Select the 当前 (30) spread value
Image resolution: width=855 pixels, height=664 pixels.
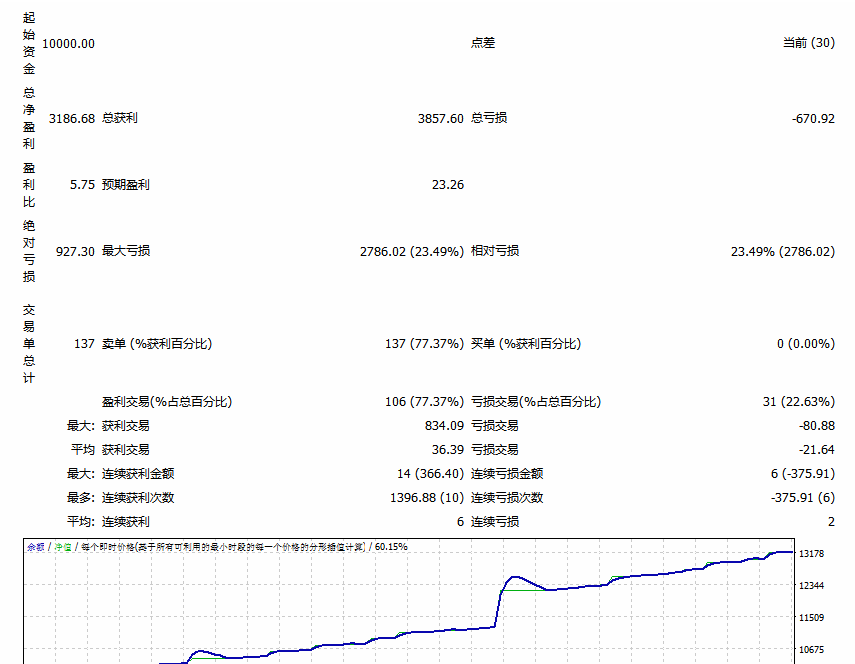(808, 43)
